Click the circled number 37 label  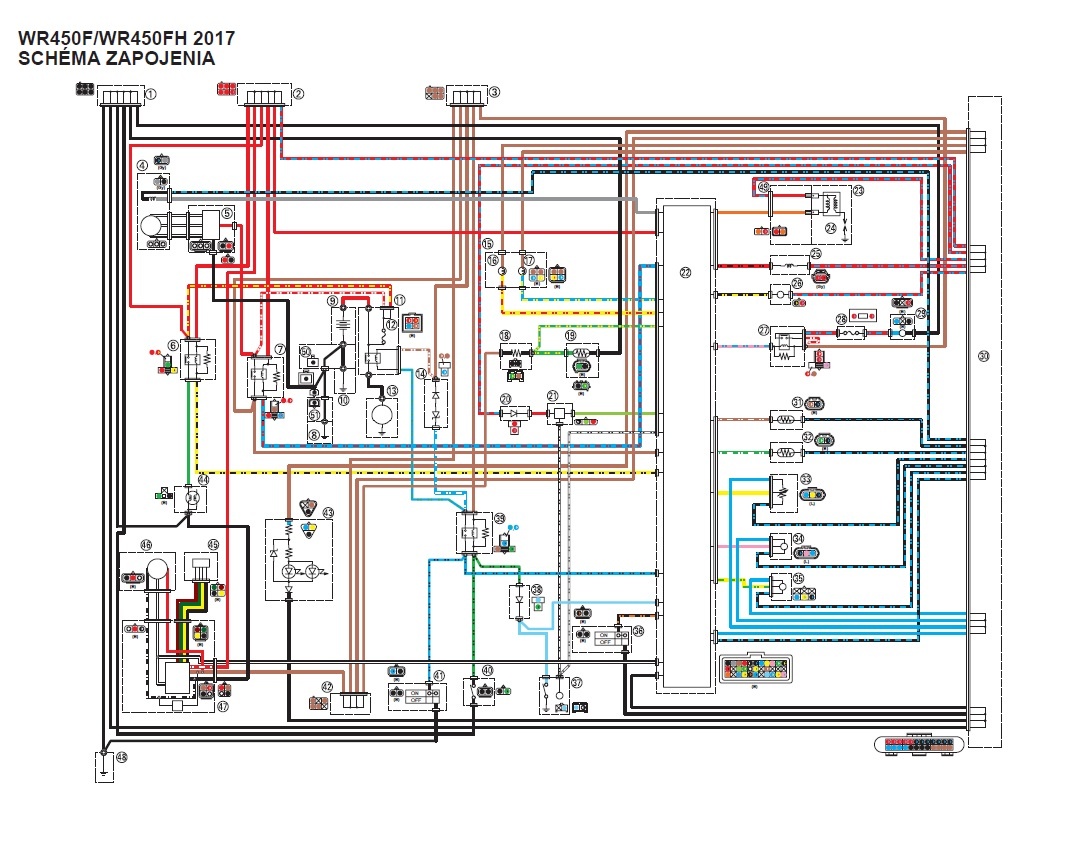(577, 682)
